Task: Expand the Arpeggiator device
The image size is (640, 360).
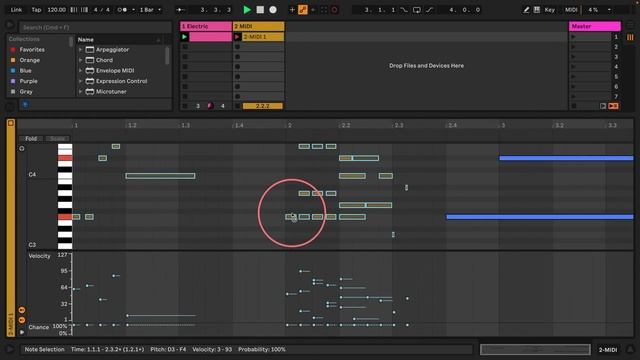Action: (80, 49)
